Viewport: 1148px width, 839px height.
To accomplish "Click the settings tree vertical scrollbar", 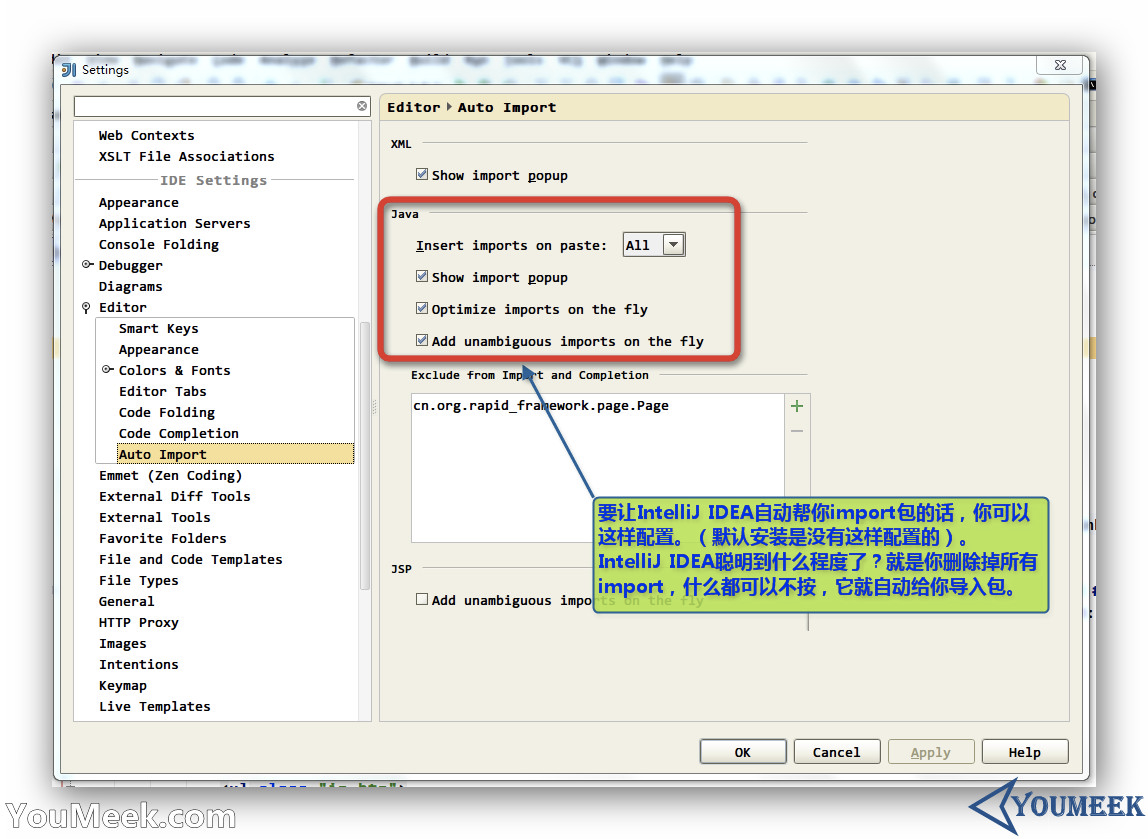I will 365,454.
